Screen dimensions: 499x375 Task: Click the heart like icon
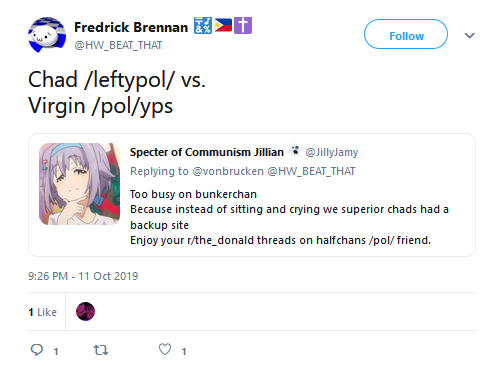click(165, 349)
